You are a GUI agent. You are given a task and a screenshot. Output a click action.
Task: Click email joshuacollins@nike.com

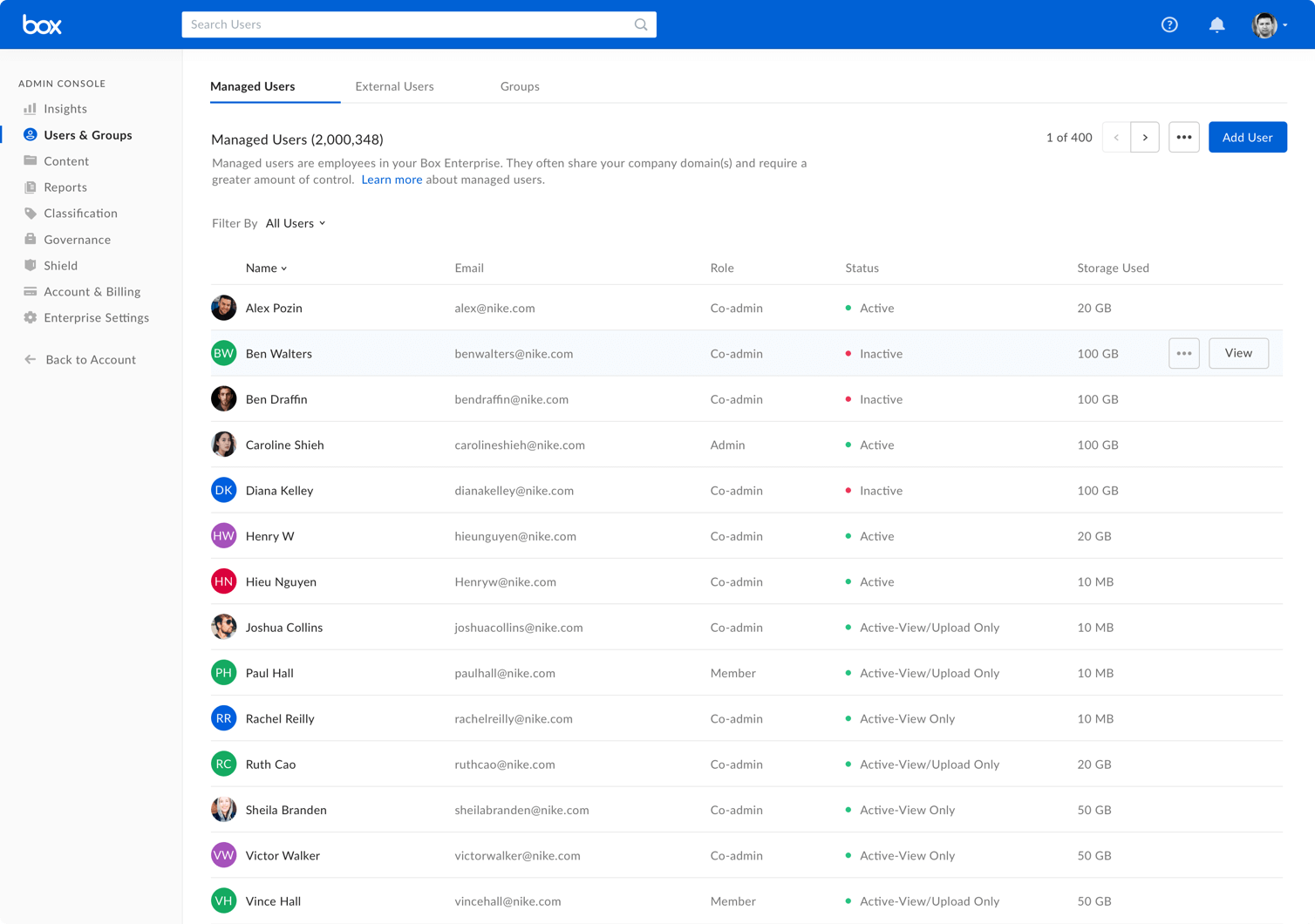(519, 627)
